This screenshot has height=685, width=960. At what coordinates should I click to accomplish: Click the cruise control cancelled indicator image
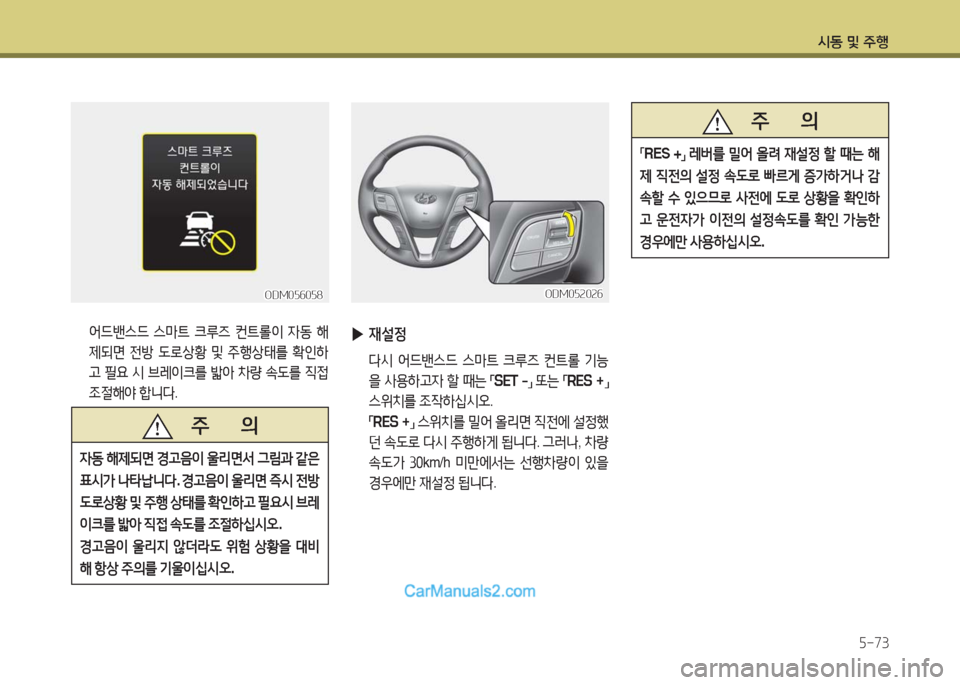(x=200, y=202)
